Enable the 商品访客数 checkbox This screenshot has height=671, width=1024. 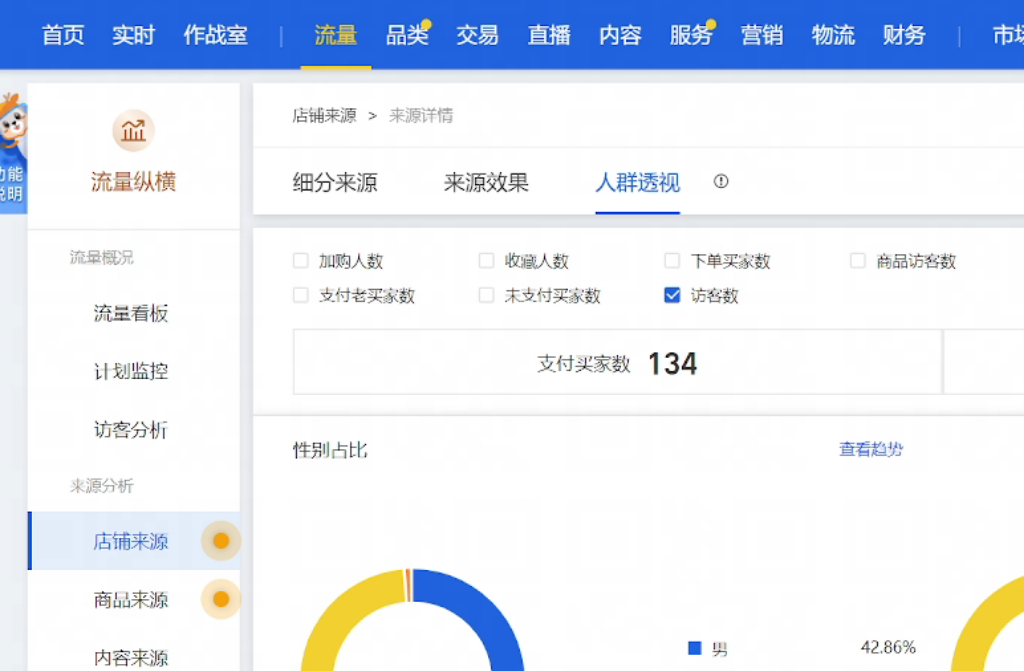[x=857, y=261]
